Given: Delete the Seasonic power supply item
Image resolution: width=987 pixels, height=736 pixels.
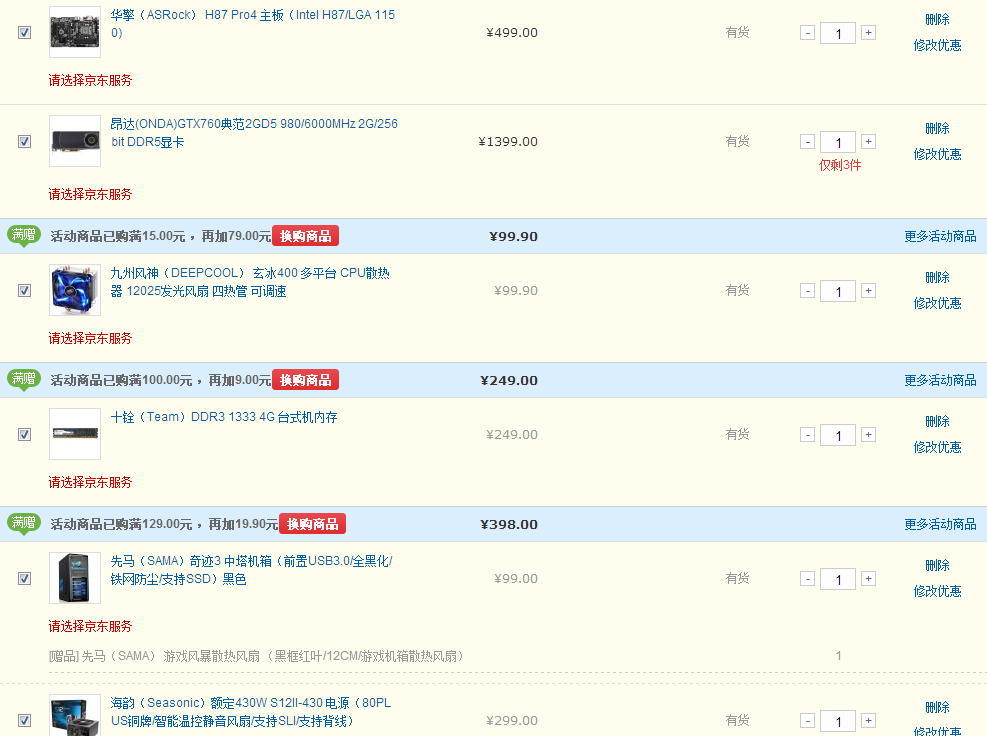Looking at the screenshot, I should pos(937,708).
